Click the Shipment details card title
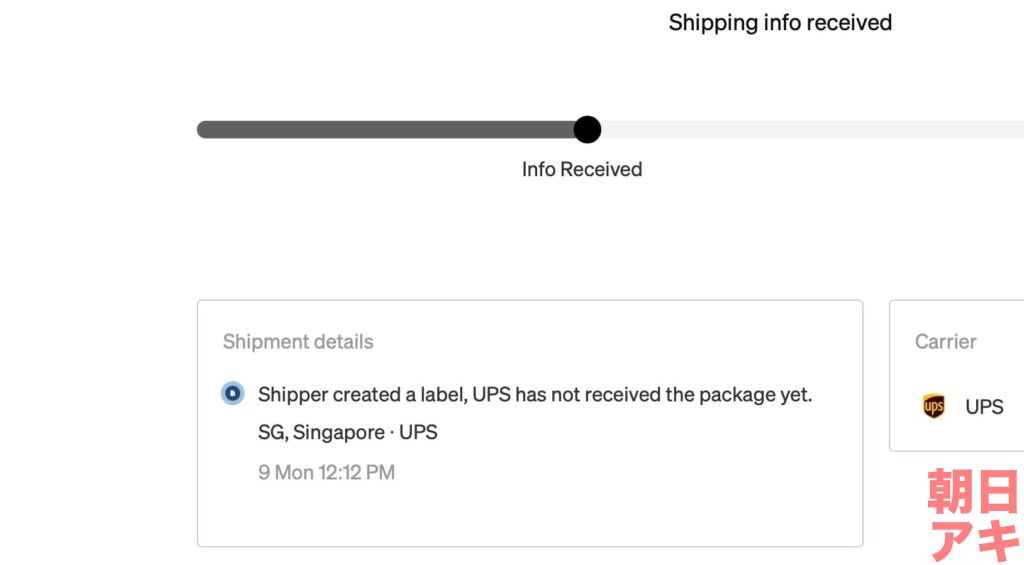 pos(298,342)
